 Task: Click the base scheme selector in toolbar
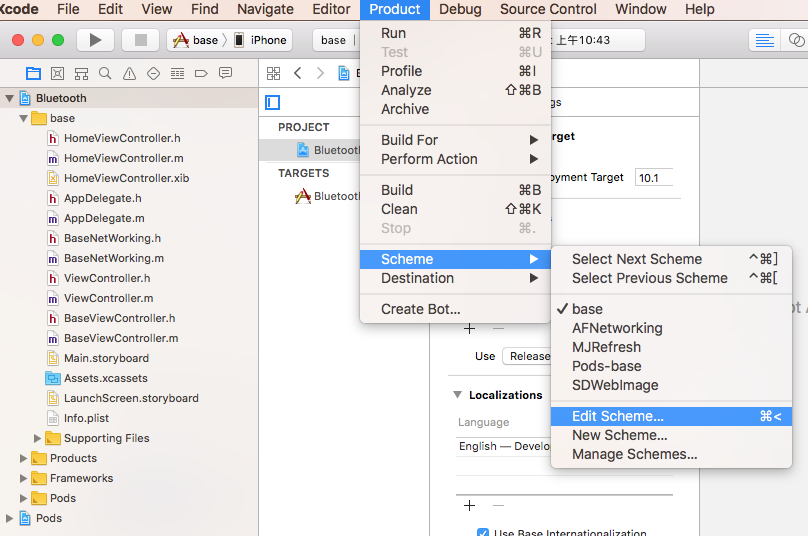coord(196,40)
